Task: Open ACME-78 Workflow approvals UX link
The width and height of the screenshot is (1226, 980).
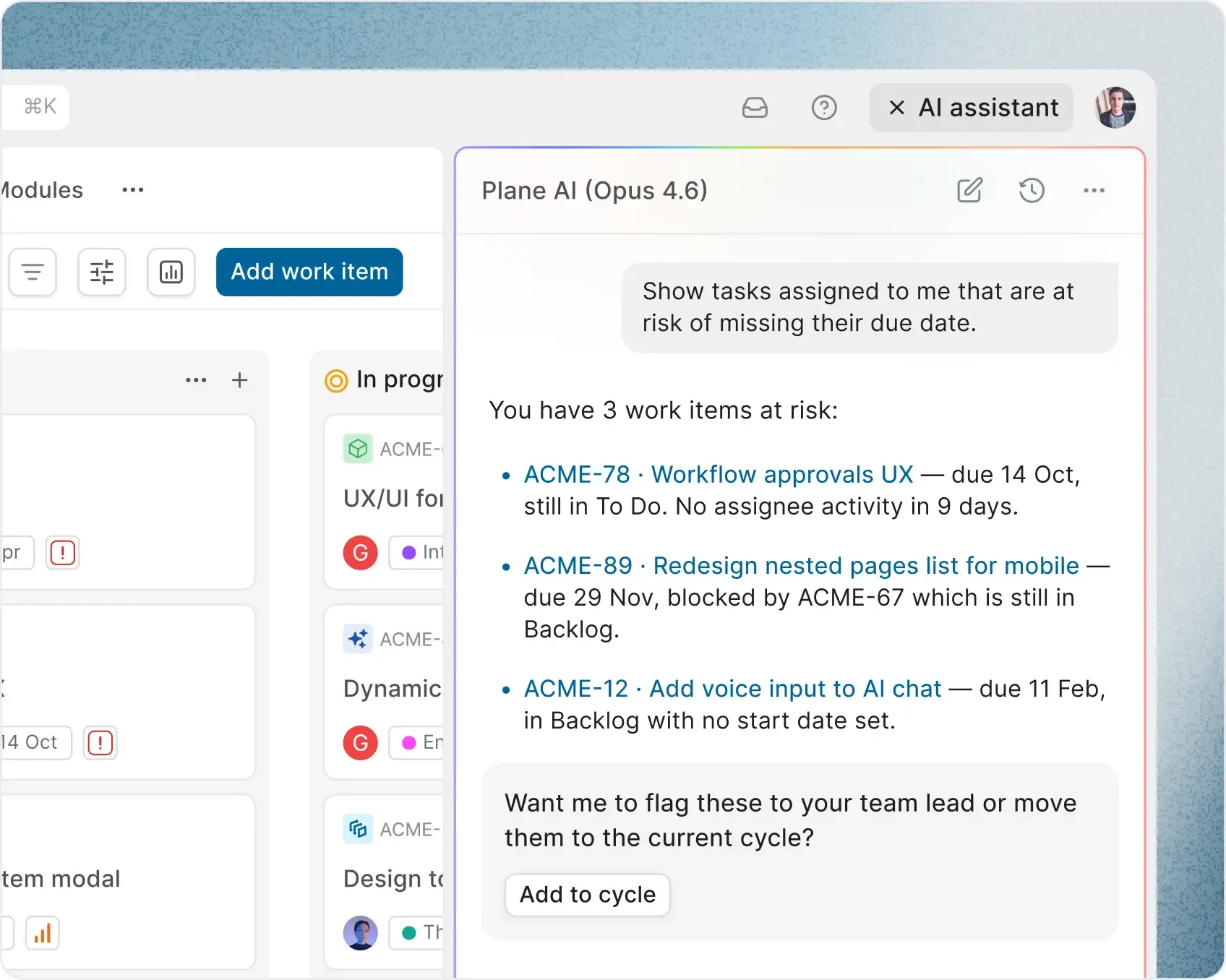Action: [719, 474]
